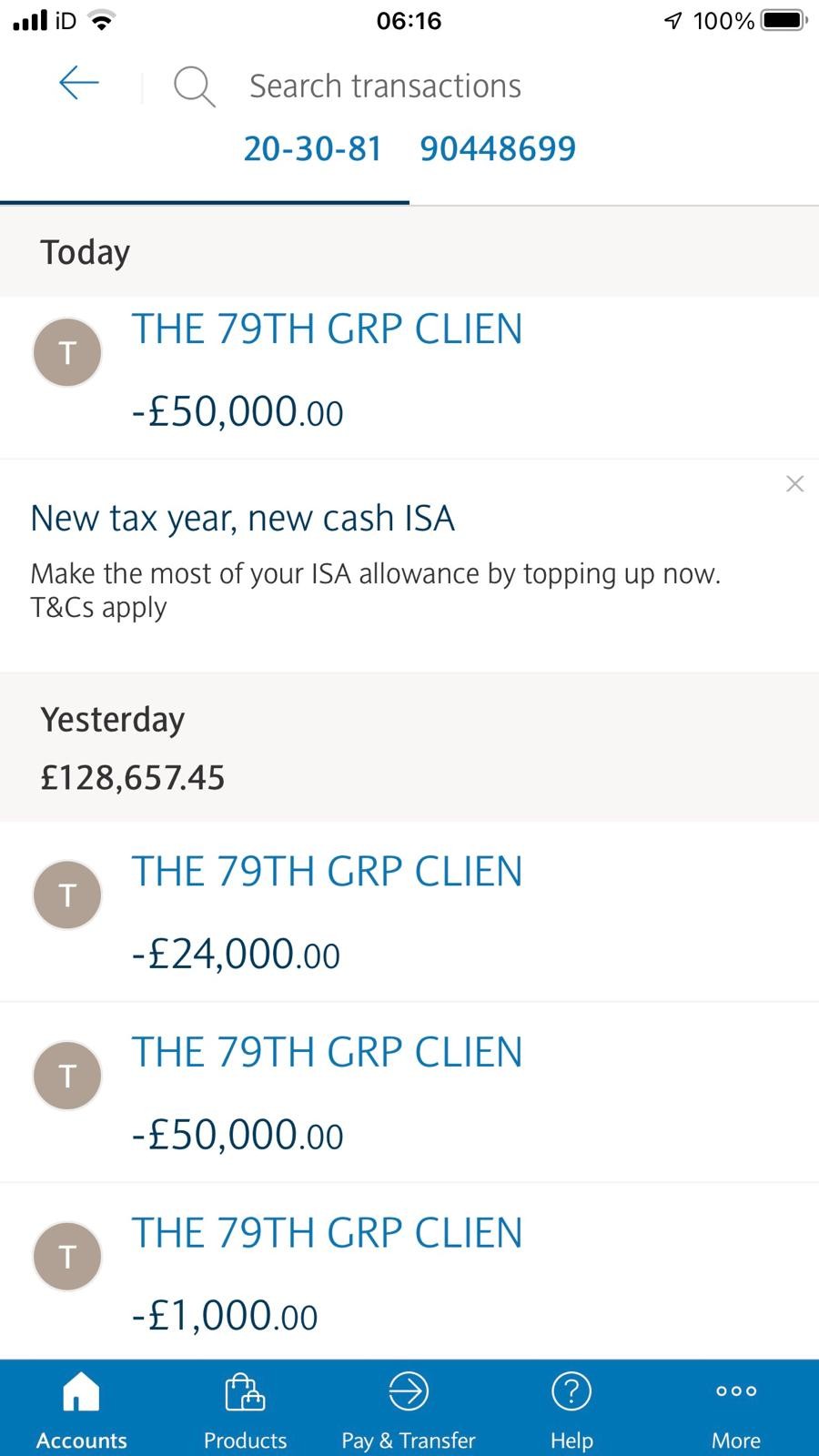Tap sort code 20-30-81
Image resolution: width=819 pixels, height=1456 pixels.
[312, 148]
